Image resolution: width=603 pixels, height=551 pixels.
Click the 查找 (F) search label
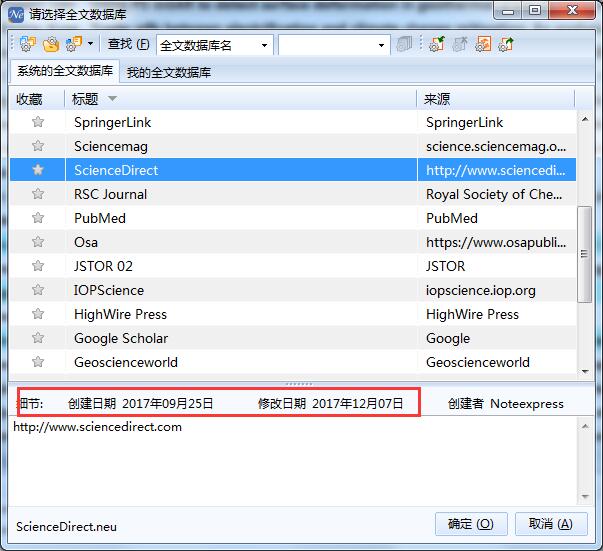pyautogui.click(x=128, y=44)
